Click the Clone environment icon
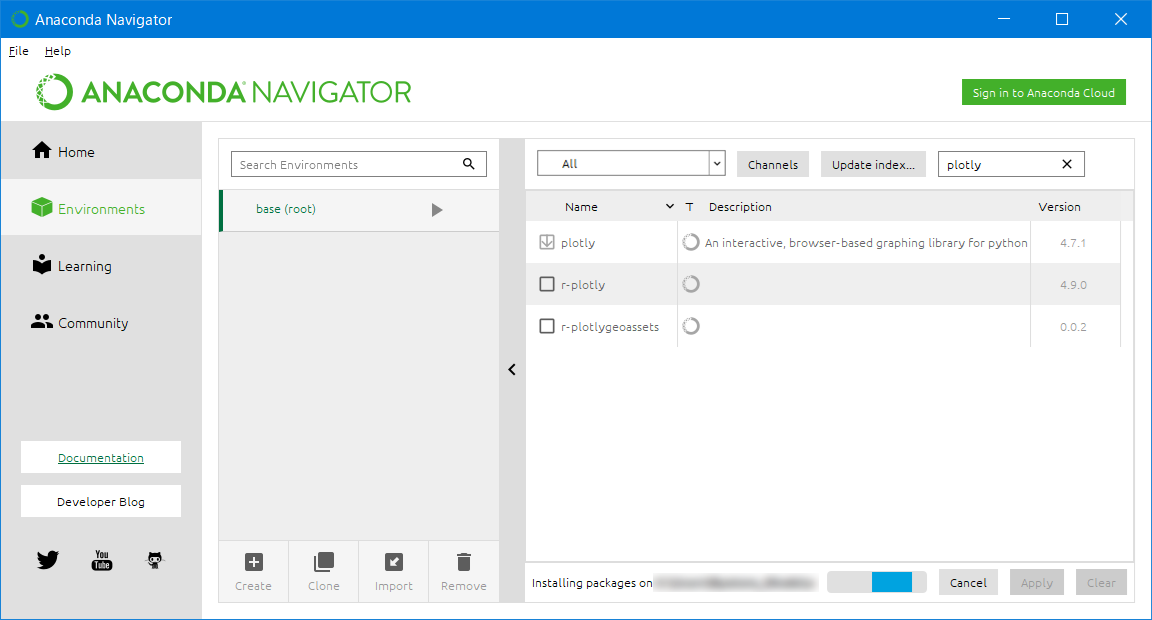The width and height of the screenshot is (1152, 620). pyautogui.click(x=323, y=562)
